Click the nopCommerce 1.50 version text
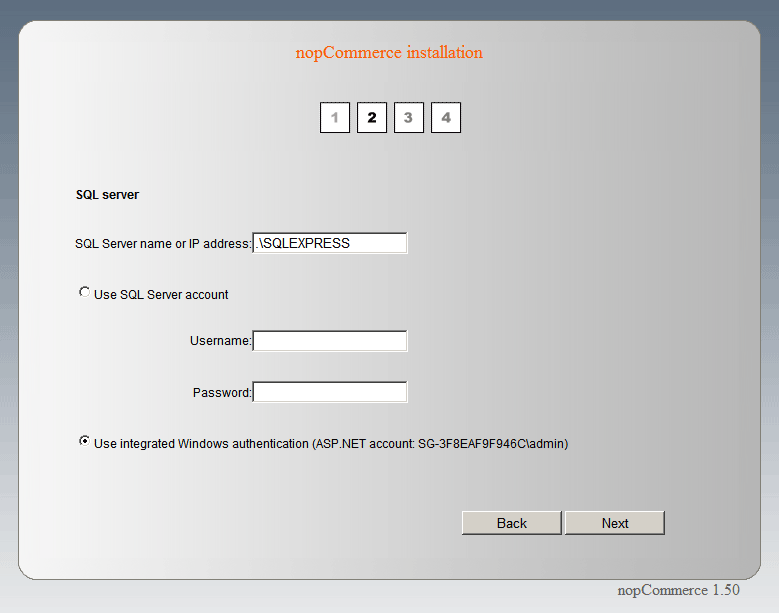The width and height of the screenshot is (779, 613). click(x=679, y=590)
